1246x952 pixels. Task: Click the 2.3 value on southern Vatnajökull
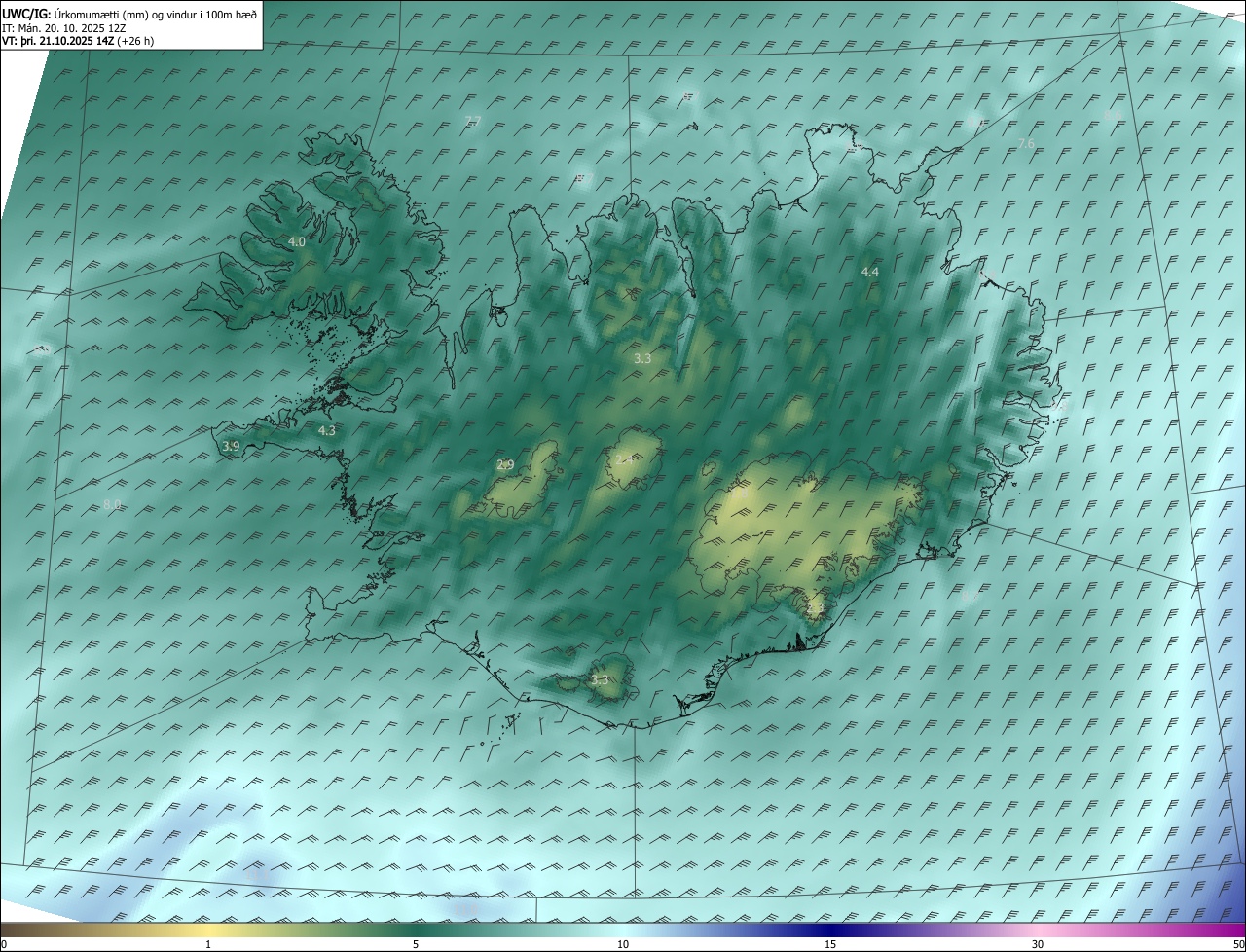click(815, 608)
